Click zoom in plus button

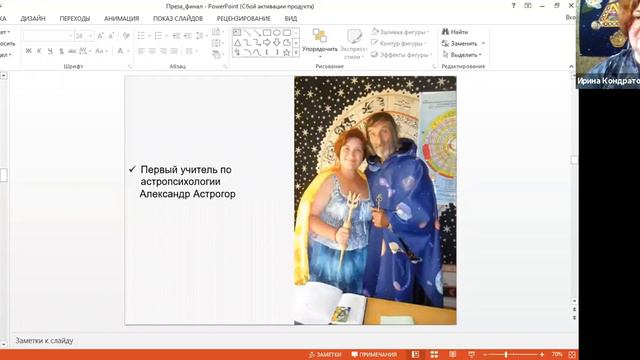click(x=542, y=355)
